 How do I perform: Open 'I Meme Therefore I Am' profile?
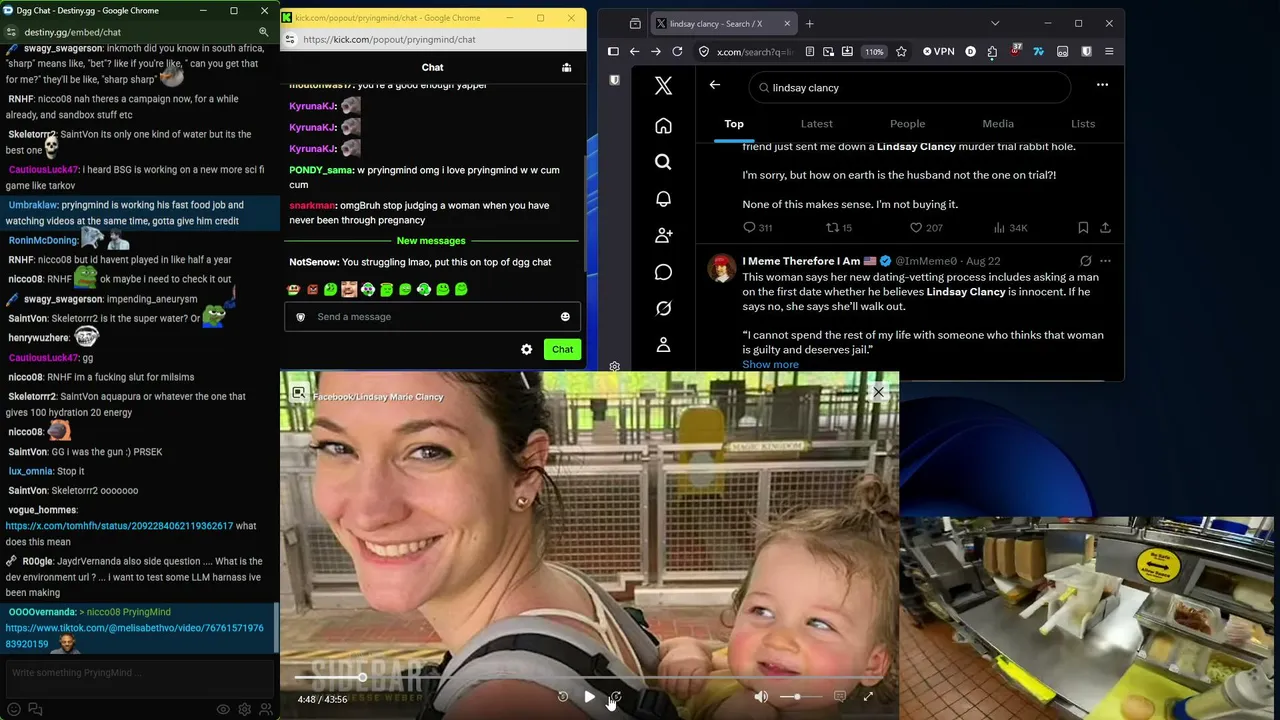[x=801, y=261]
